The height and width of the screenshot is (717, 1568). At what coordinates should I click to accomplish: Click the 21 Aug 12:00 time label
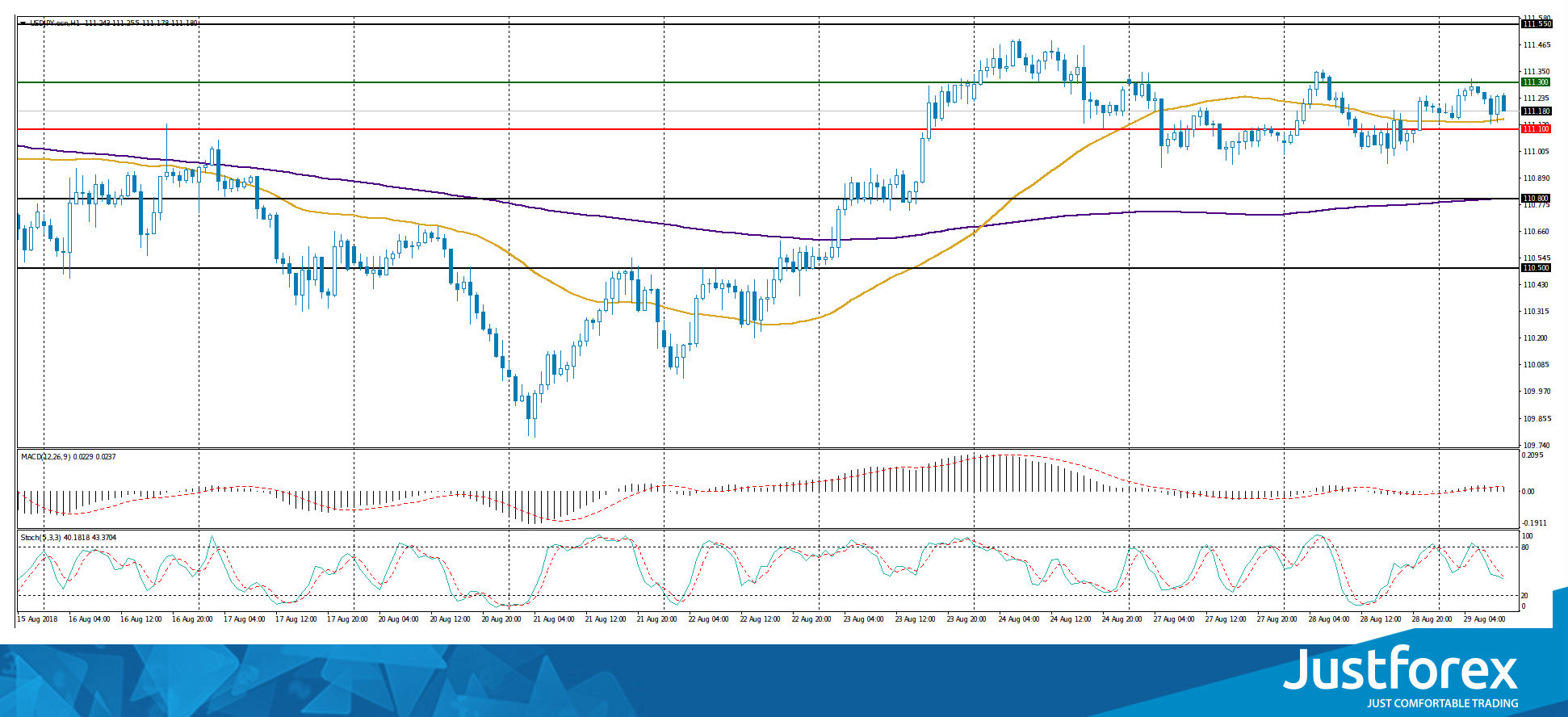coord(606,619)
